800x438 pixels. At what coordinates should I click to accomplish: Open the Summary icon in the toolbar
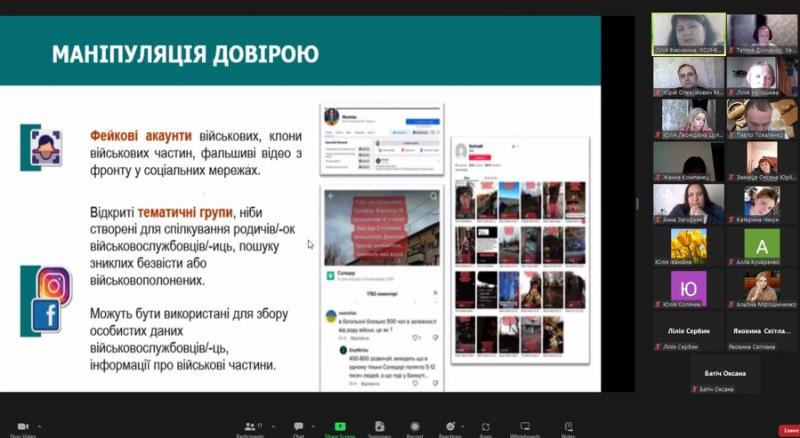(x=380, y=426)
